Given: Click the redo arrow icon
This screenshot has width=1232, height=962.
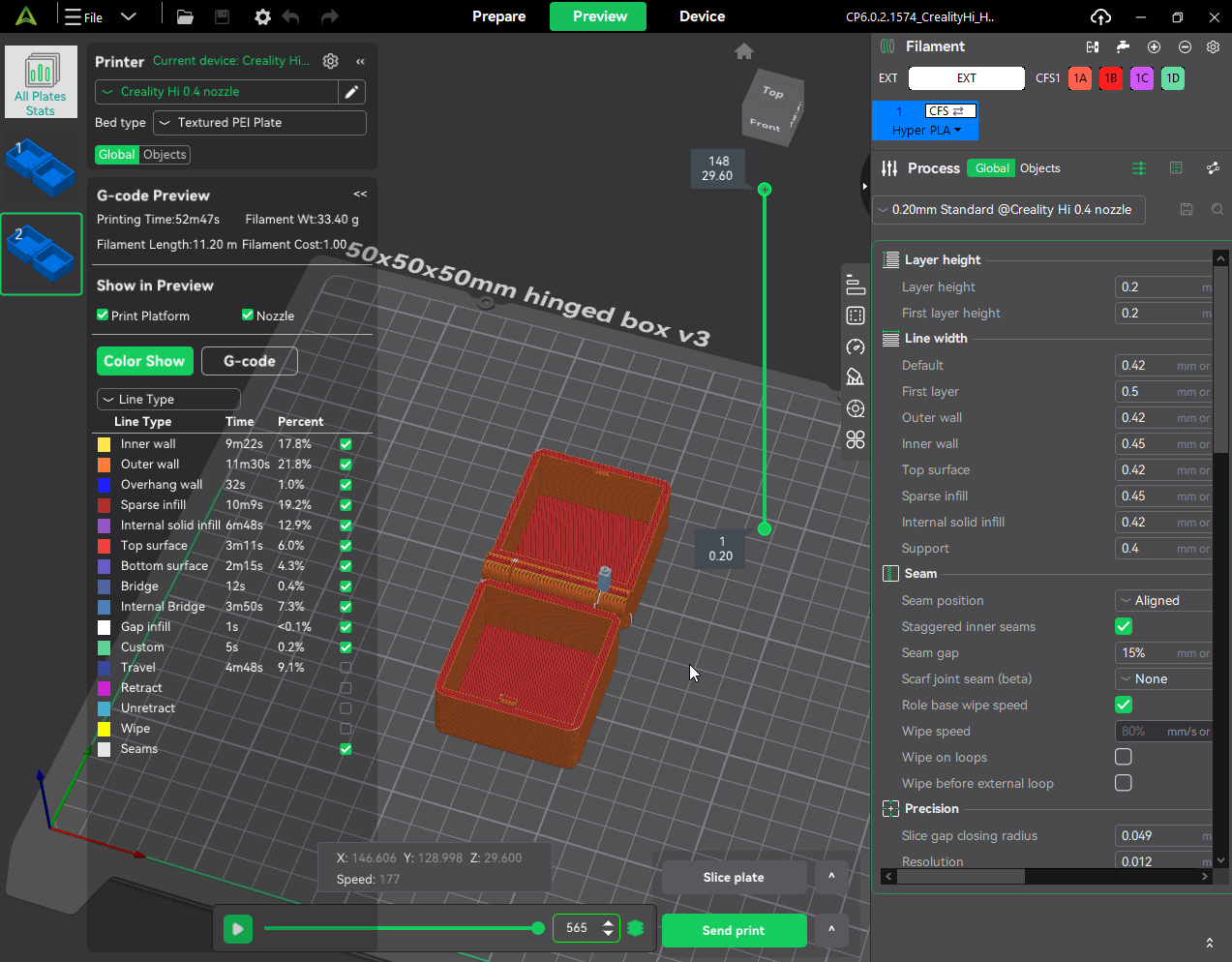Looking at the screenshot, I should click(330, 16).
